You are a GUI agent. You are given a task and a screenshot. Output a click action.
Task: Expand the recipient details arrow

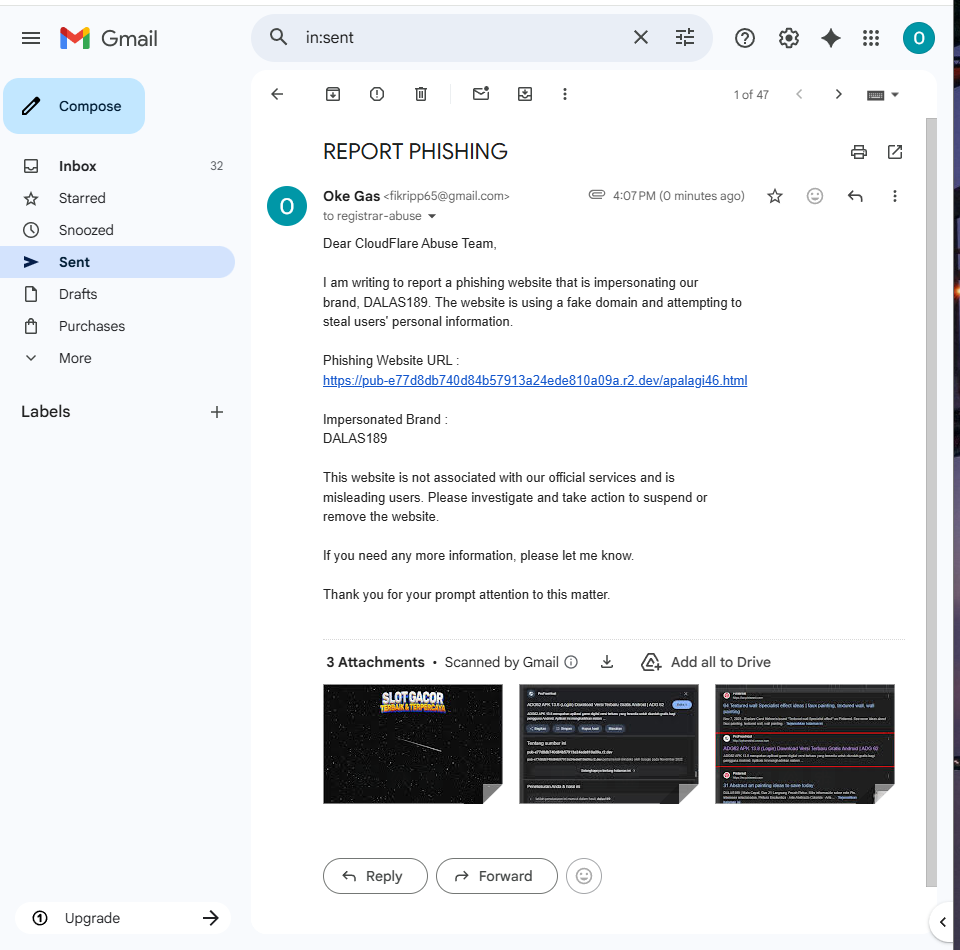tap(432, 216)
